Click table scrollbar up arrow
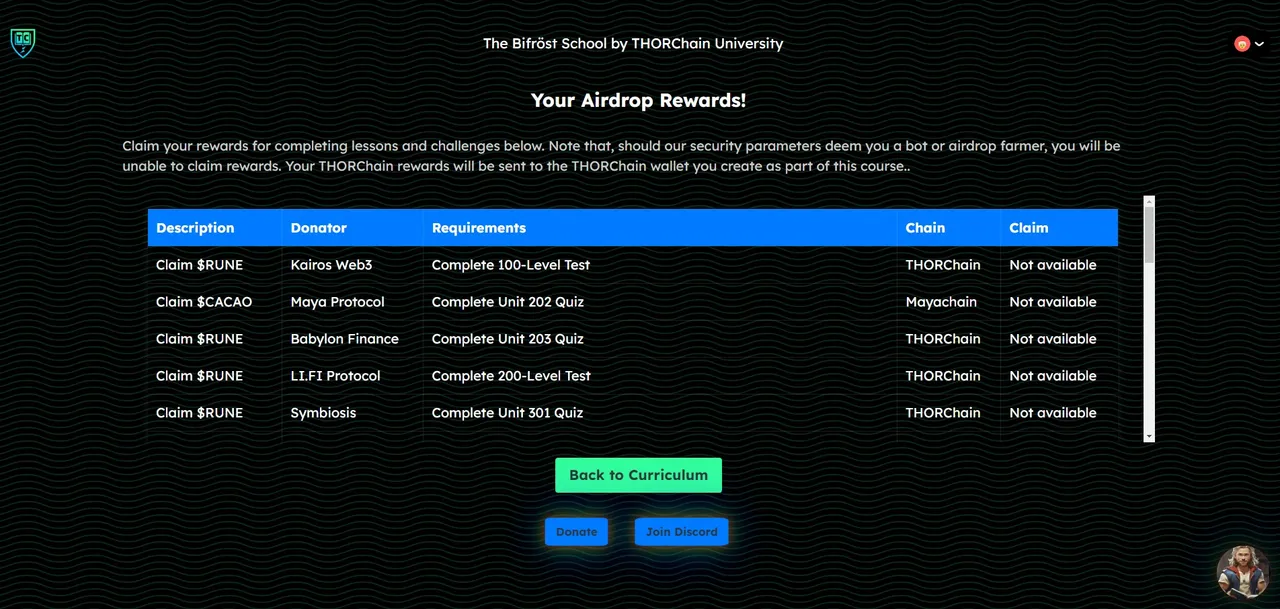Viewport: 1280px width, 609px height. pos(1149,201)
